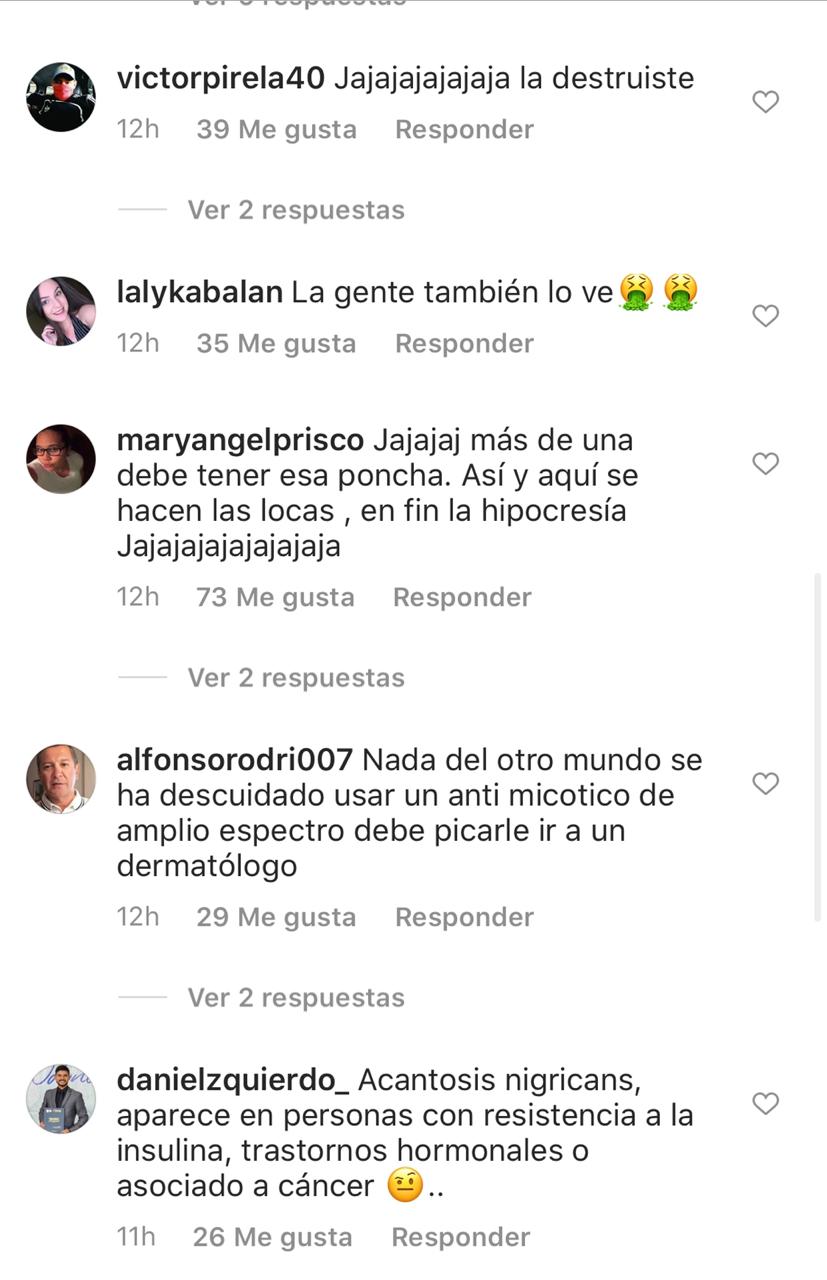Like victorpirela40's comment with the heart
Image resolution: width=827 pixels, height=1280 pixels.
[765, 102]
